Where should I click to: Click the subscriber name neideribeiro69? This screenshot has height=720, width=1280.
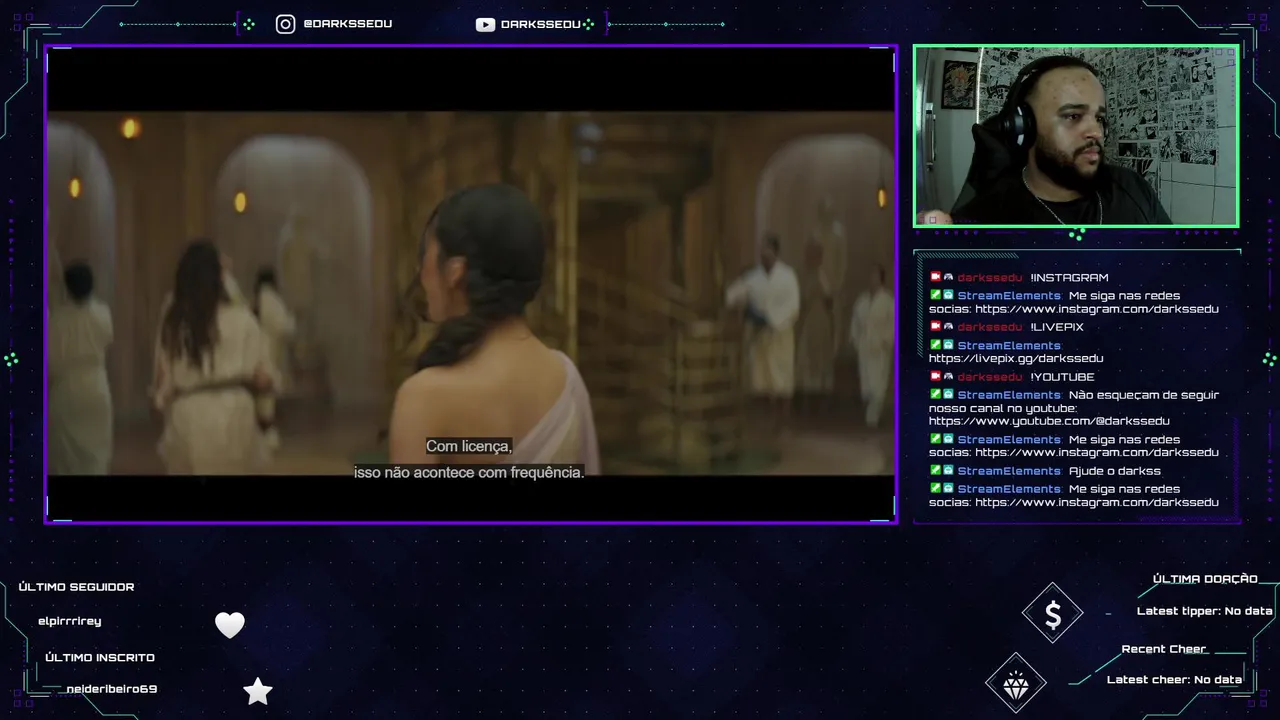pos(112,689)
